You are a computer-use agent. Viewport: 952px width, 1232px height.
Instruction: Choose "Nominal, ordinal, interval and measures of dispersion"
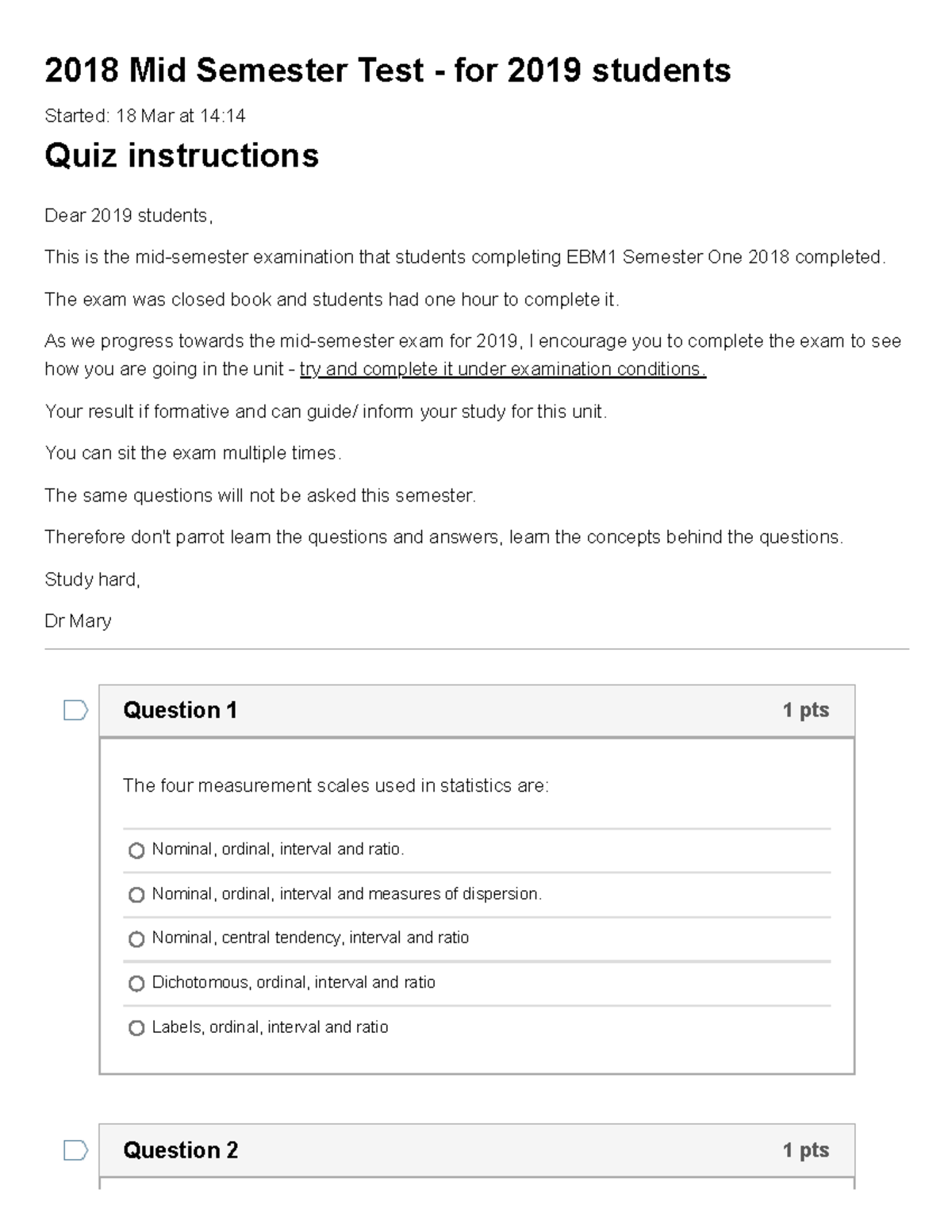click(136, 894)
